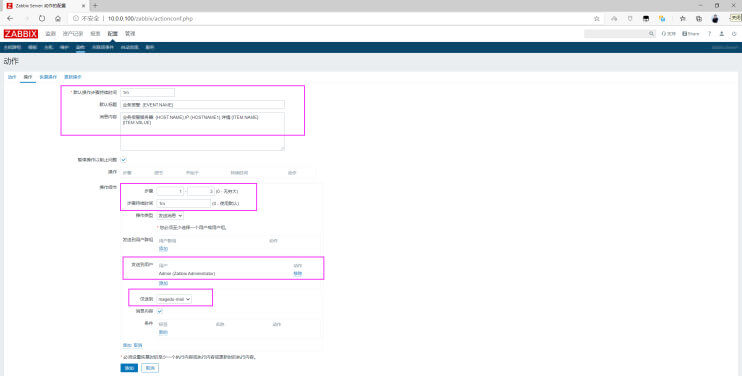This screenshot has height=376, width=742.
Task: Open Zabbix Share link in header
Action: click(x=690, y=34)
